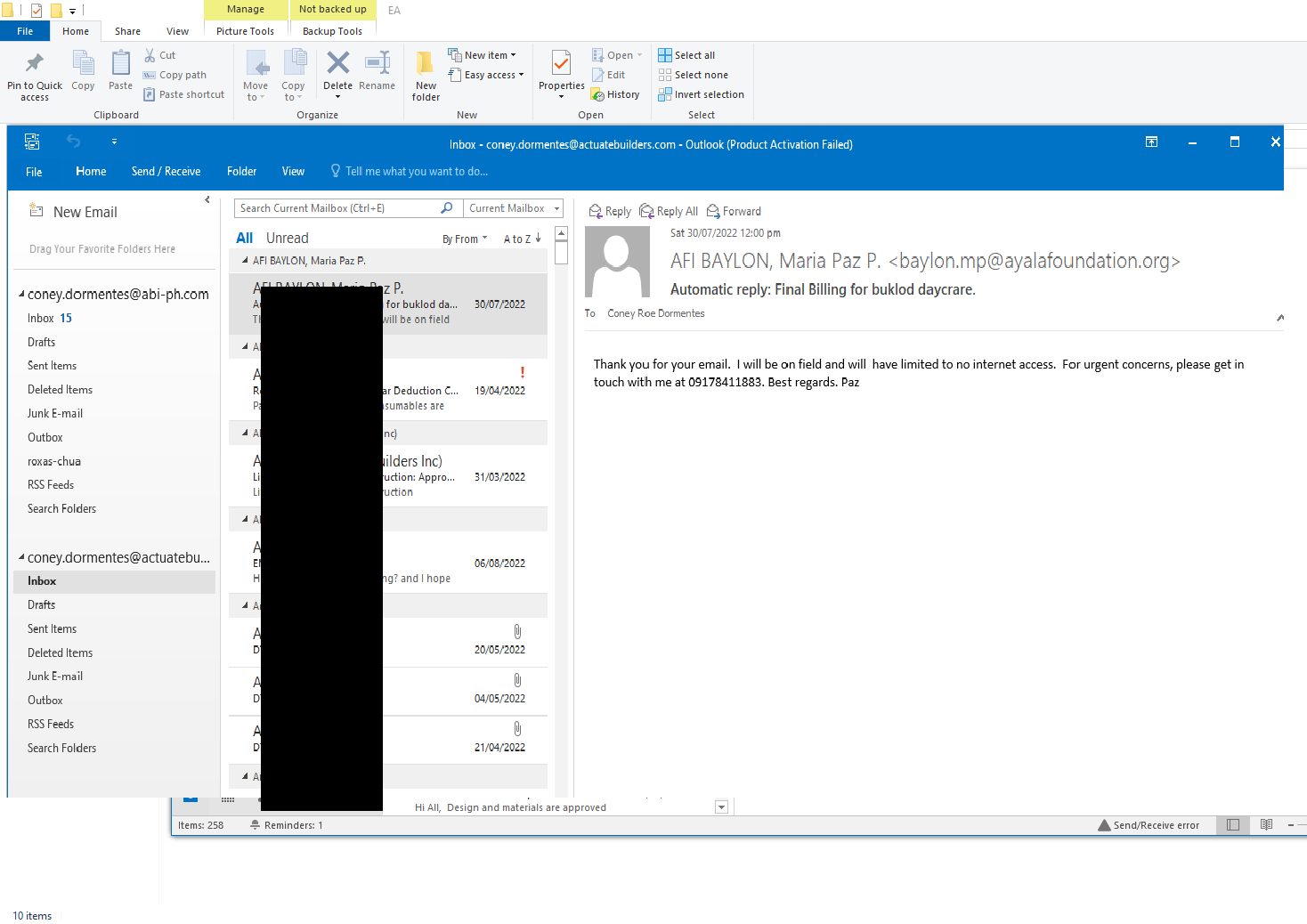
Task: Click the Undo arrow in Outlook title bar
Action: 73,142
